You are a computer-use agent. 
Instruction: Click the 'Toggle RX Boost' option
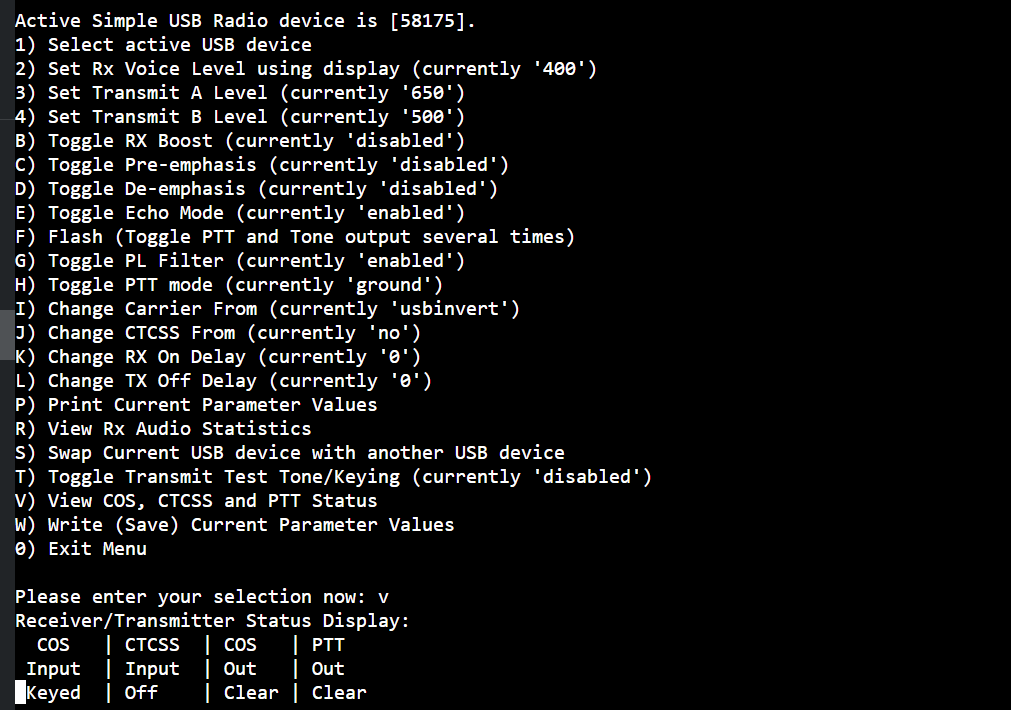(240, 141)
